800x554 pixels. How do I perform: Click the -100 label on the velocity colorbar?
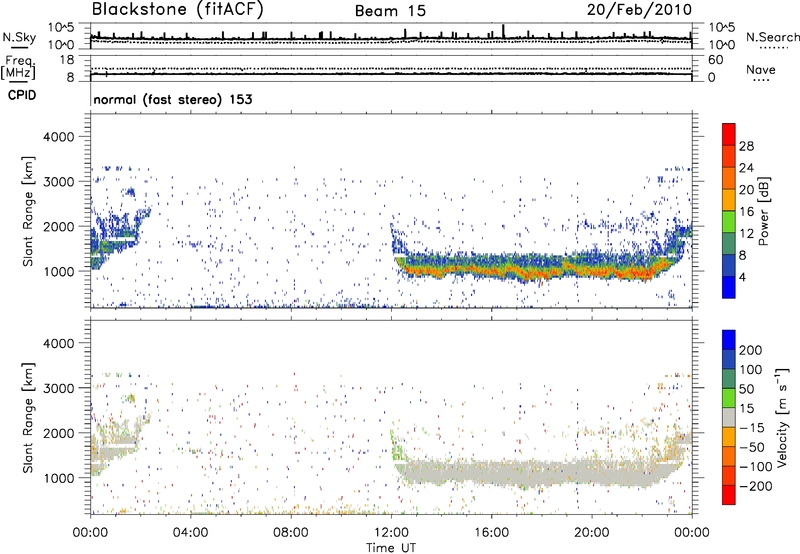pos(756,467)
